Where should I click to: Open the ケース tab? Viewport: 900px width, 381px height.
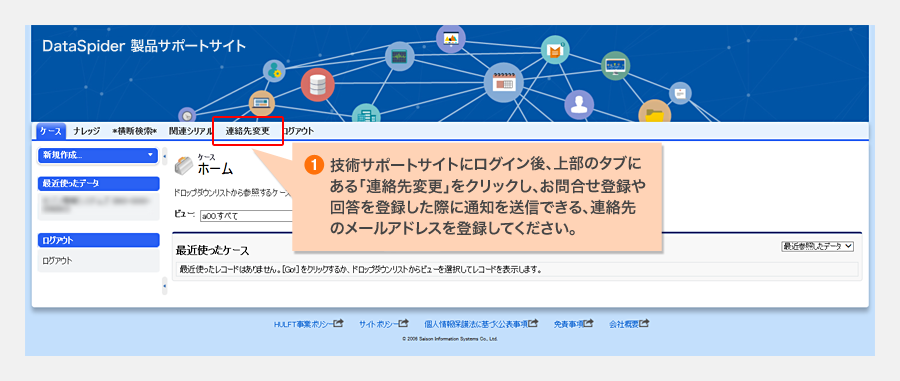(x=52, y=131)
